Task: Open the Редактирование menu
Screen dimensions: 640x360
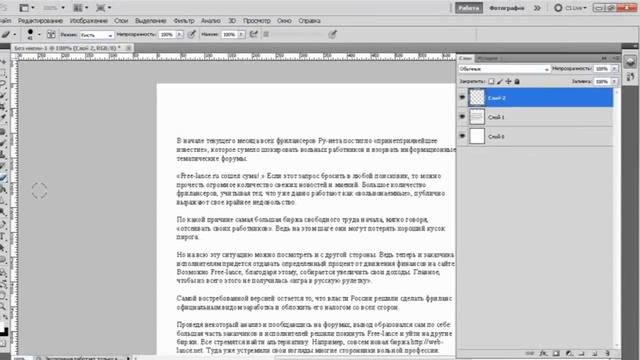Action: coord(40,21)
